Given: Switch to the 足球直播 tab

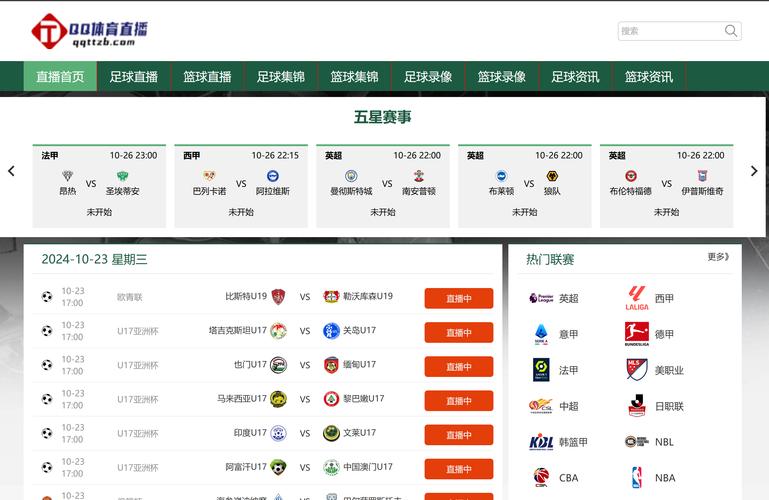Looking at the screenshot, I should tap(134, 77).
